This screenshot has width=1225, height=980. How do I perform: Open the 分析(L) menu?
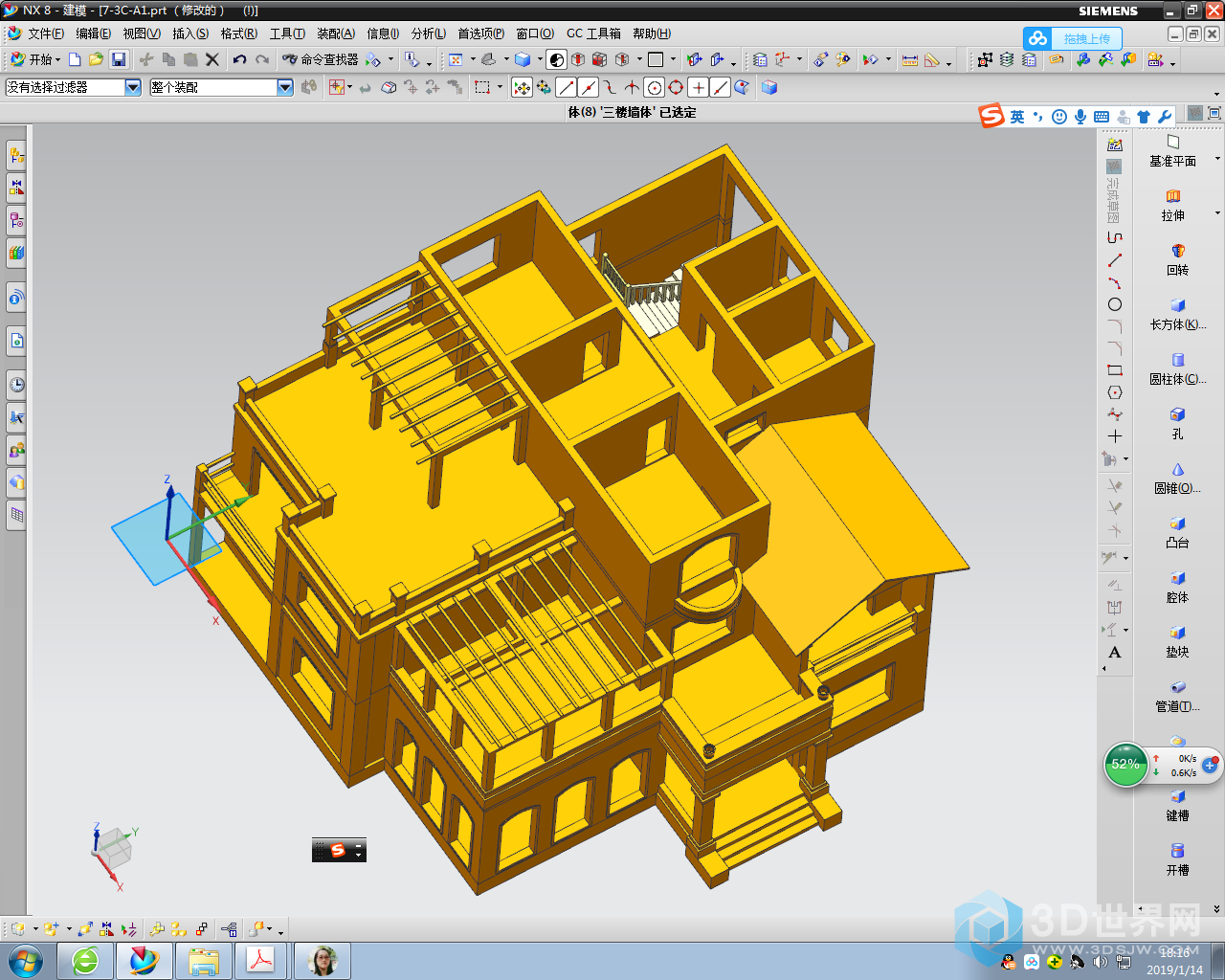(428, 33)
